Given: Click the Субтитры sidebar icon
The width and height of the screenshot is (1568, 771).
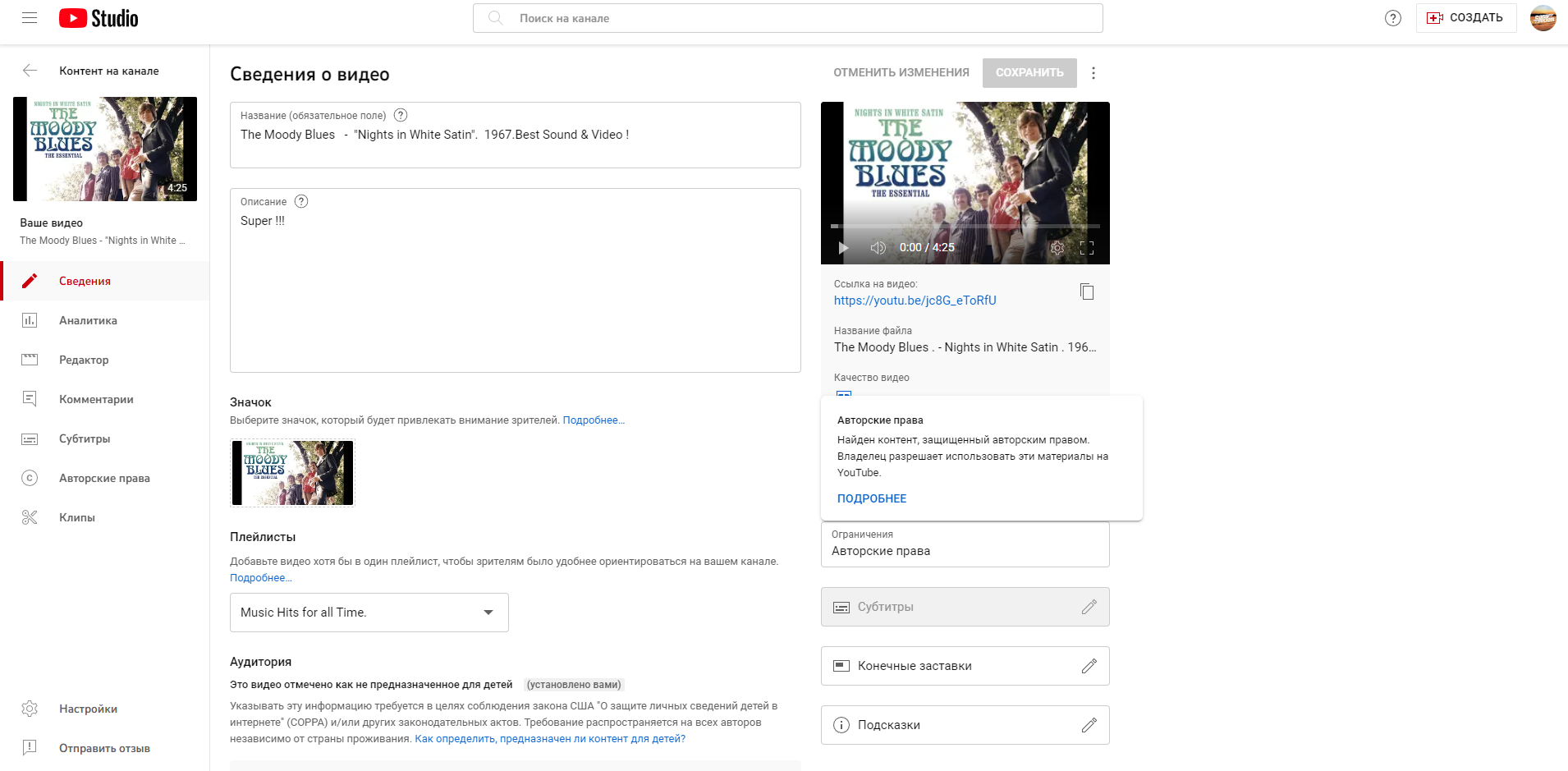Looking at the screenshot, I should click(x=30, y=438).
